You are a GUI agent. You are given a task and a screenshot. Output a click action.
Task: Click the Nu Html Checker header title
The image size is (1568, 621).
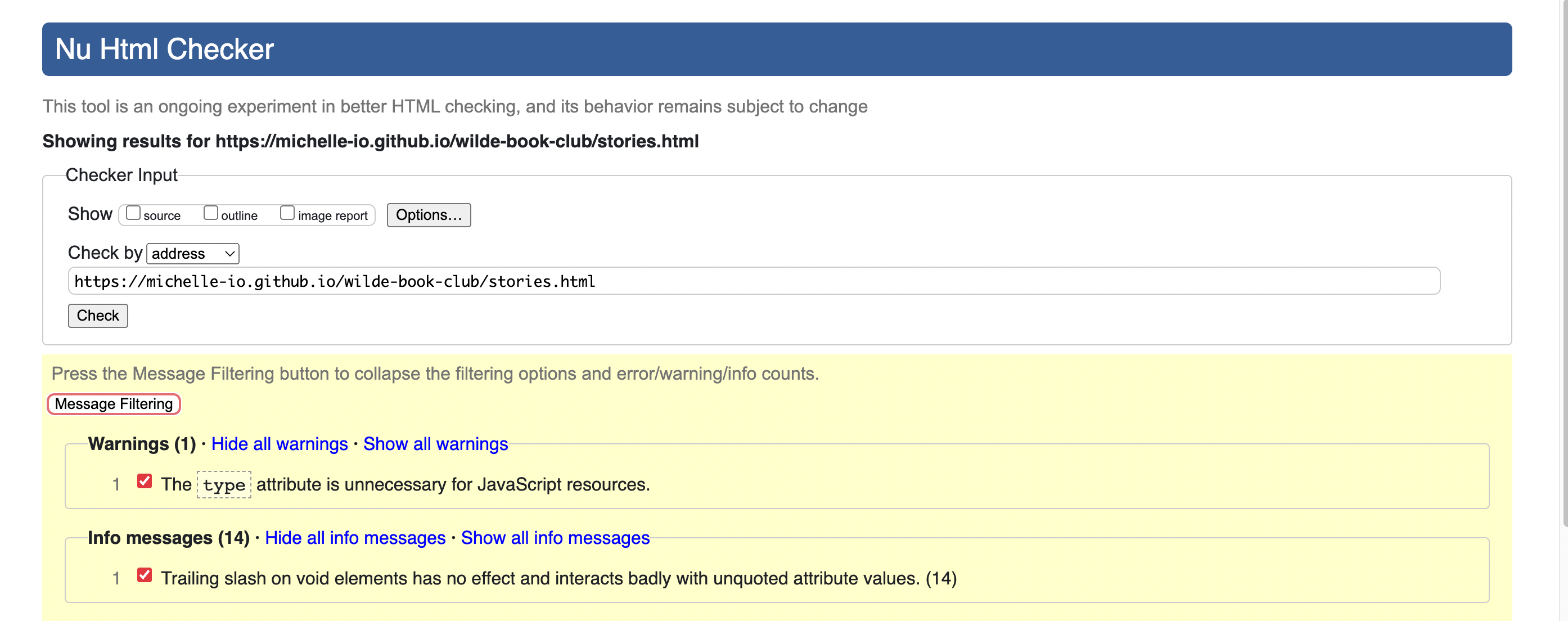coord(164,49)
